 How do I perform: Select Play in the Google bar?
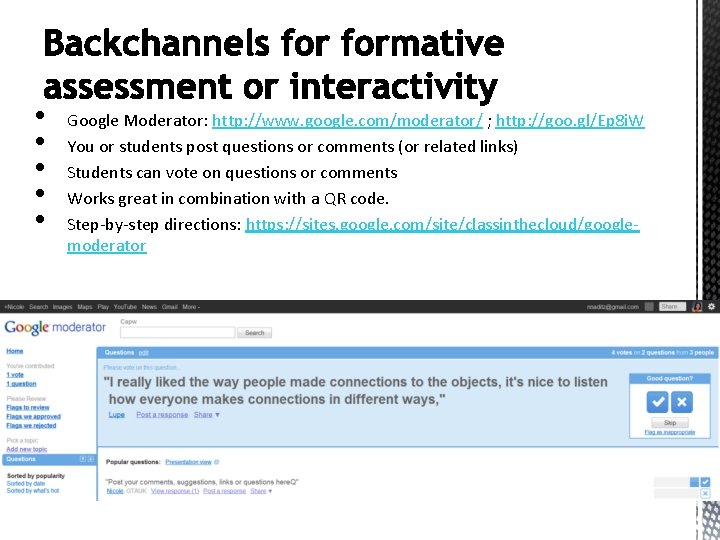pyautogui.click(x=103, y=307)
